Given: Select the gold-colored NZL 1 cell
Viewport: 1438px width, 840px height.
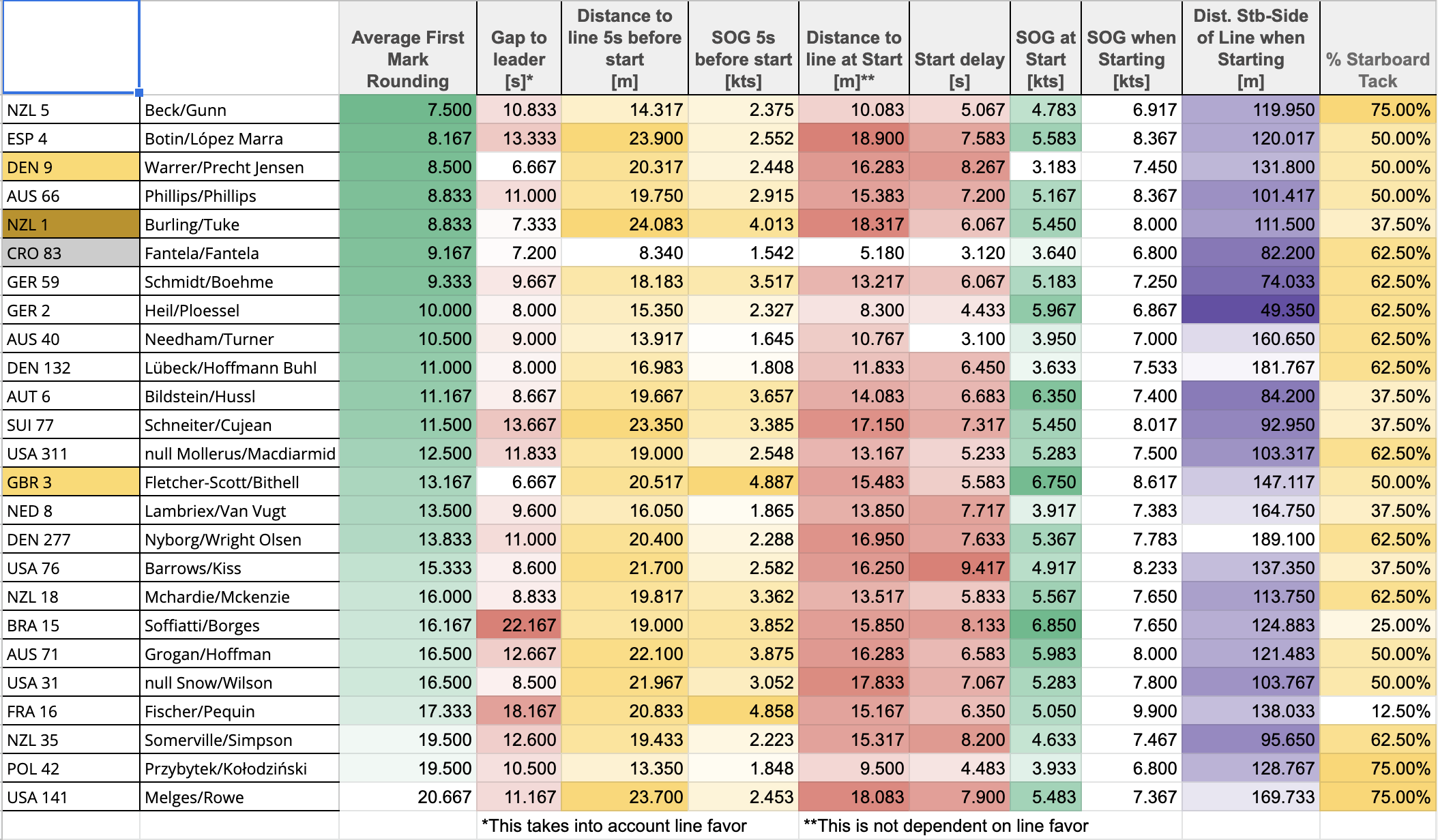Looking at the screenshot, I should pyautogui.click(x=71, y=224).
